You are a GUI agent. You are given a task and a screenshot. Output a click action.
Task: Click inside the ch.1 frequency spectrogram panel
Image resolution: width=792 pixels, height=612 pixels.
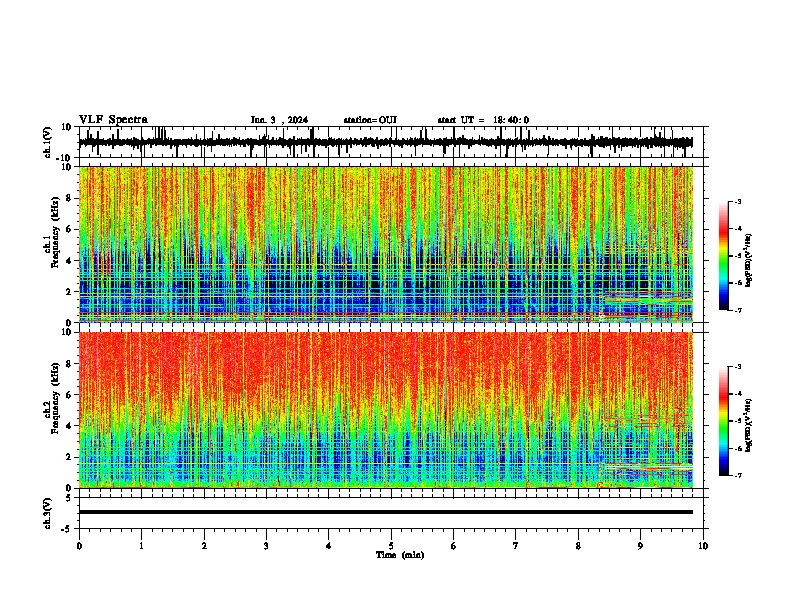(x=386, y=244)
